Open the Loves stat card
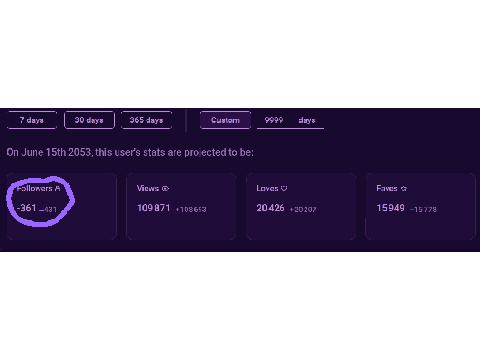Image resolution: width=480 pixels, height=360 pixels. coord(301,206)
